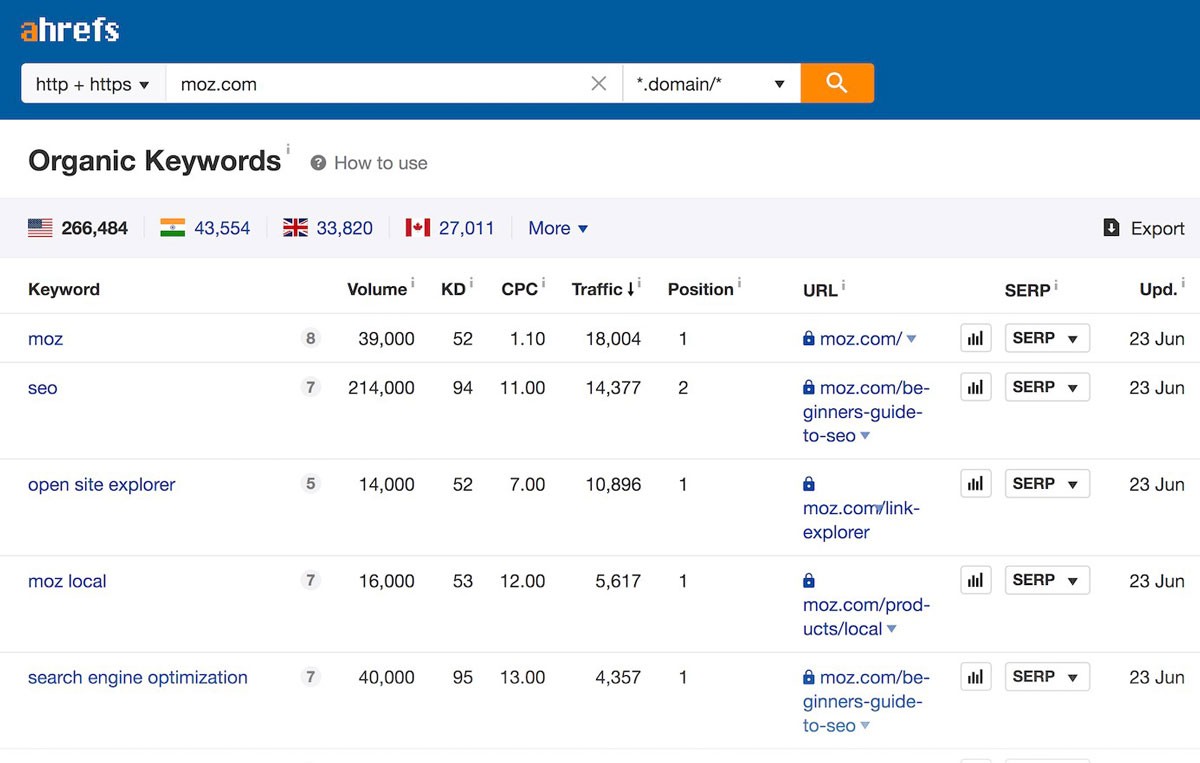The width and height of the screenshot is (1200, 763).
Task: Expand the arrow beside moz.com/ URL
Action: [x=911, y=340]
